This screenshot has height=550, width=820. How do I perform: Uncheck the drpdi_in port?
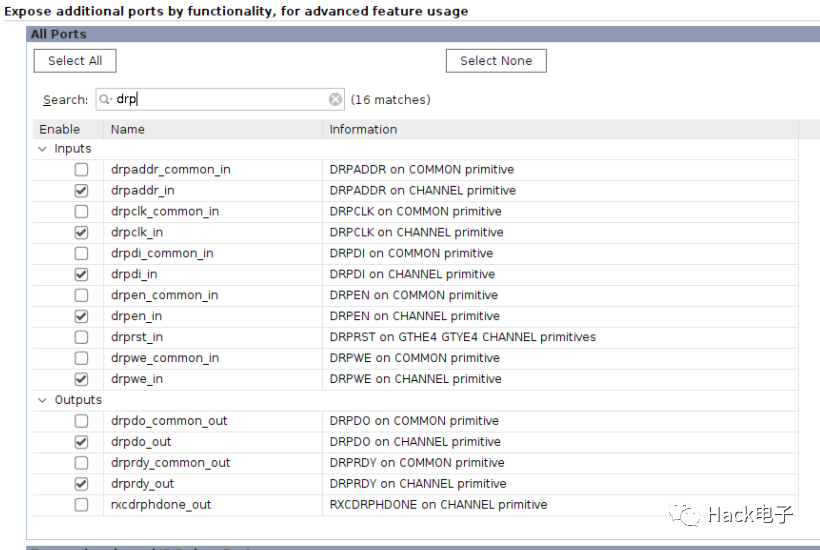pos(81,274)
